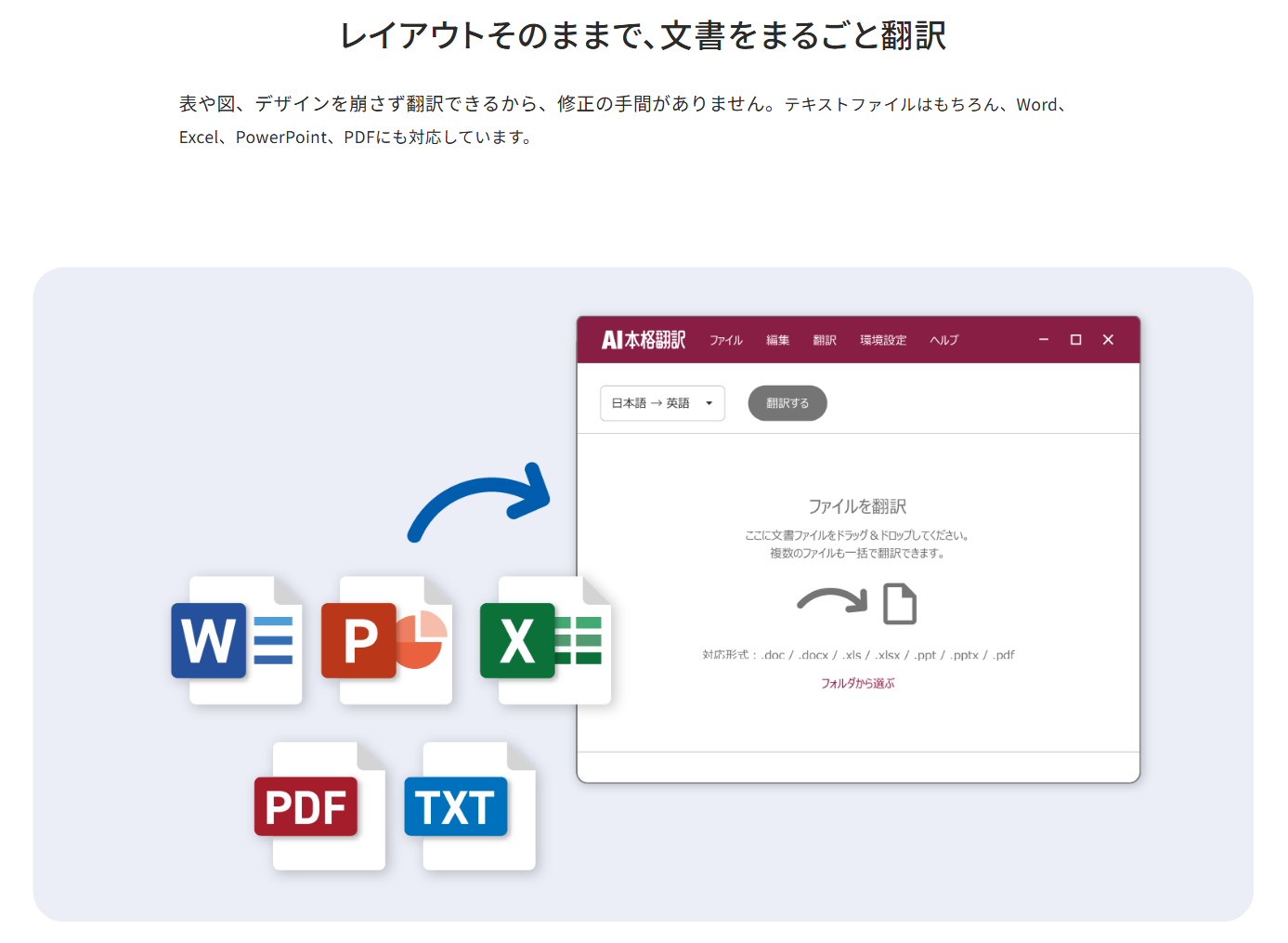The height and width of the screenshot is (943, 1288).
Task: Minimize the AI本格翻訳 window
Action: tap(1043, 339)
